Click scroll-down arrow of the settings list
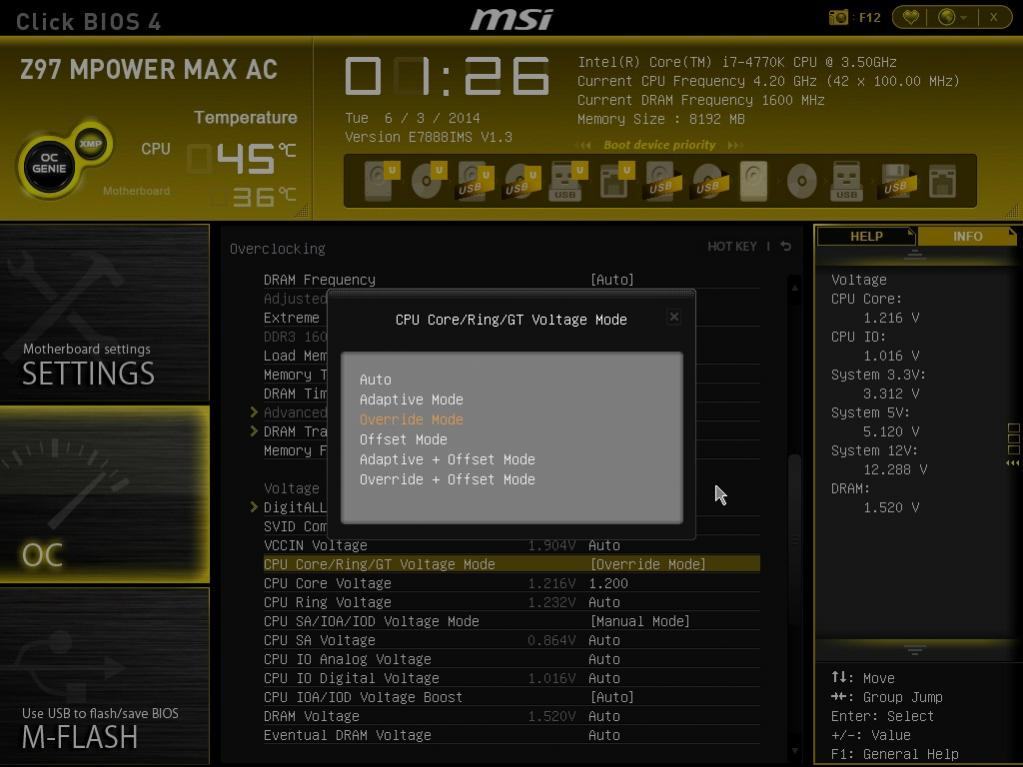 [x=795, y=751]
